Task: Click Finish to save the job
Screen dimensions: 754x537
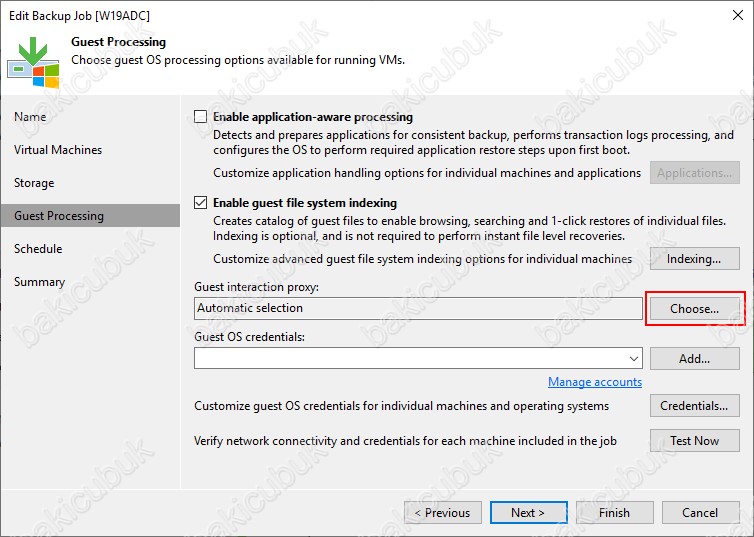Action: [615, 513]
